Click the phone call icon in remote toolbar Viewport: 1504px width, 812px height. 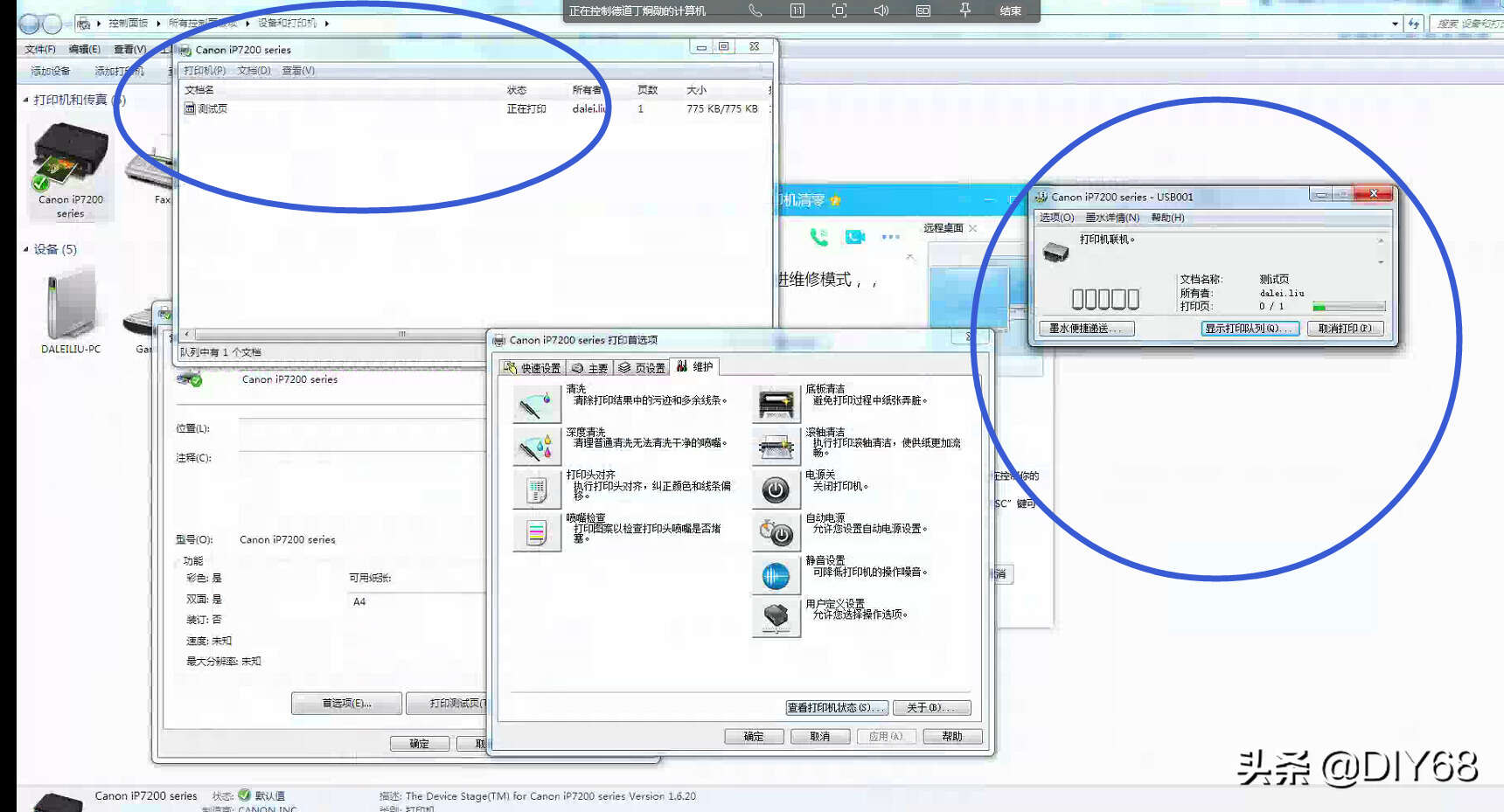click(x=755, y=10)
